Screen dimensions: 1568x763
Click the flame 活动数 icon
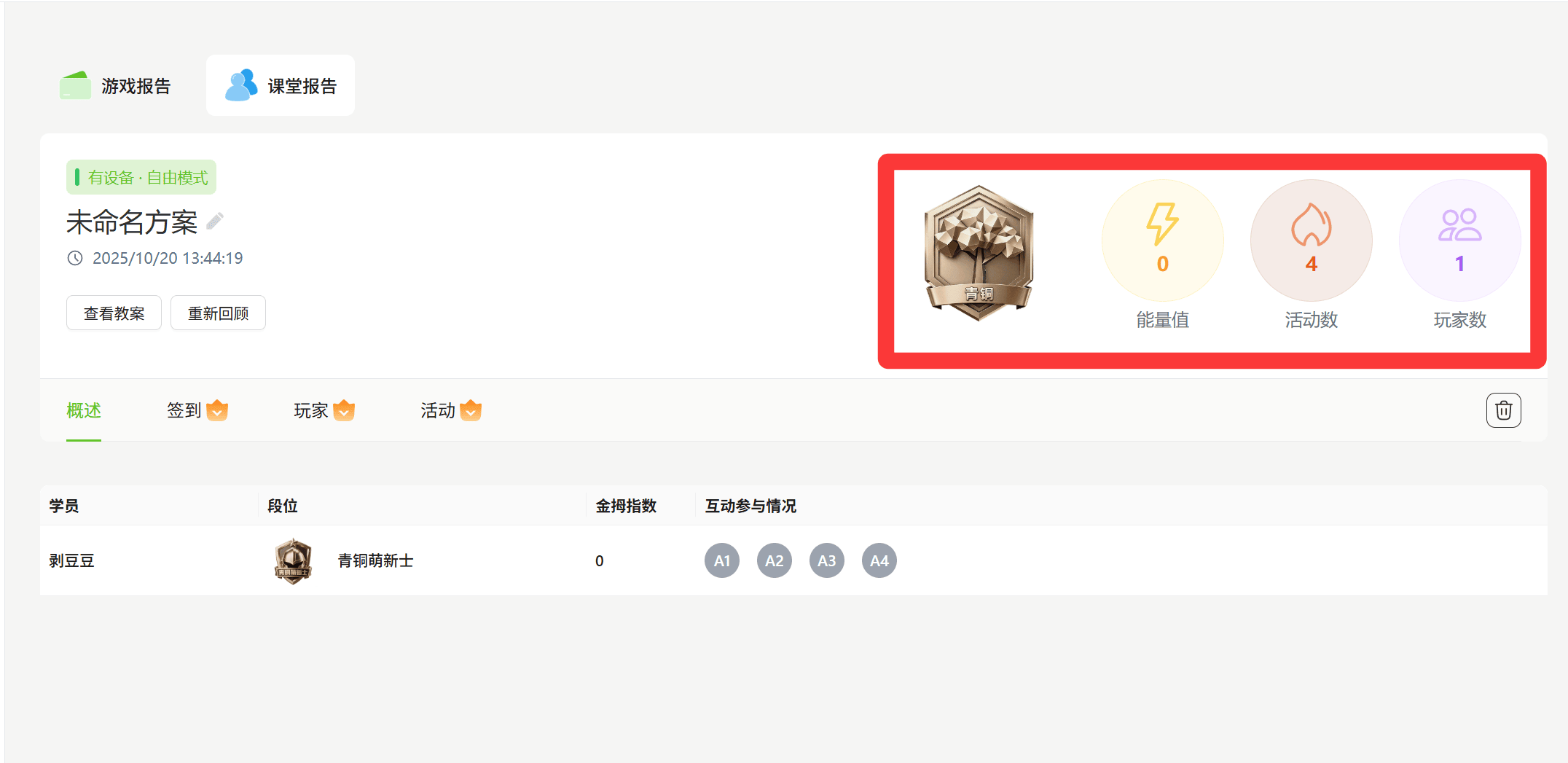pyautogui.click(x=1311, y=224)
